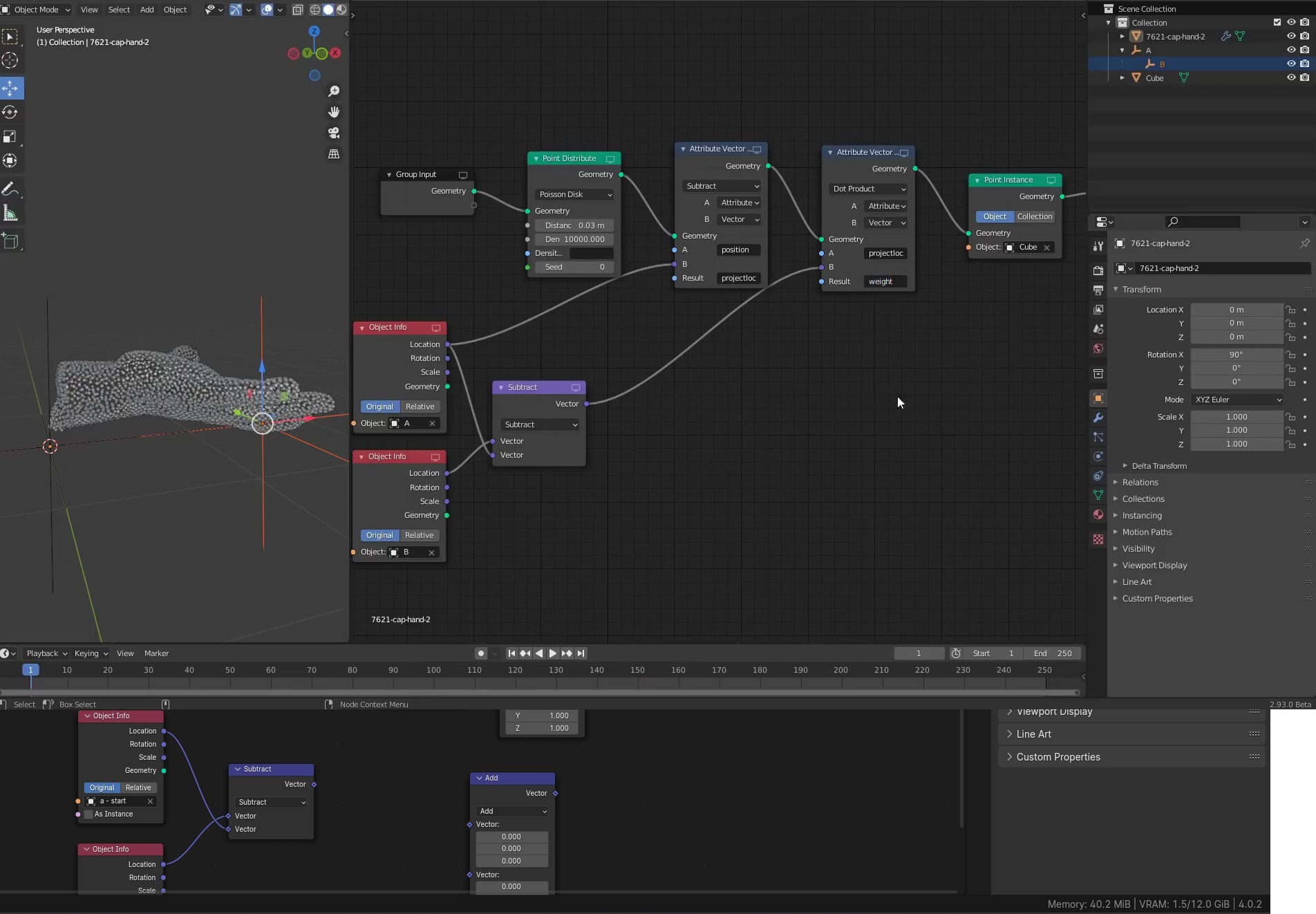The width and height of the screenshot is (1316, 914).
Task: Activate the Measure tool
Action: (10, 214)
